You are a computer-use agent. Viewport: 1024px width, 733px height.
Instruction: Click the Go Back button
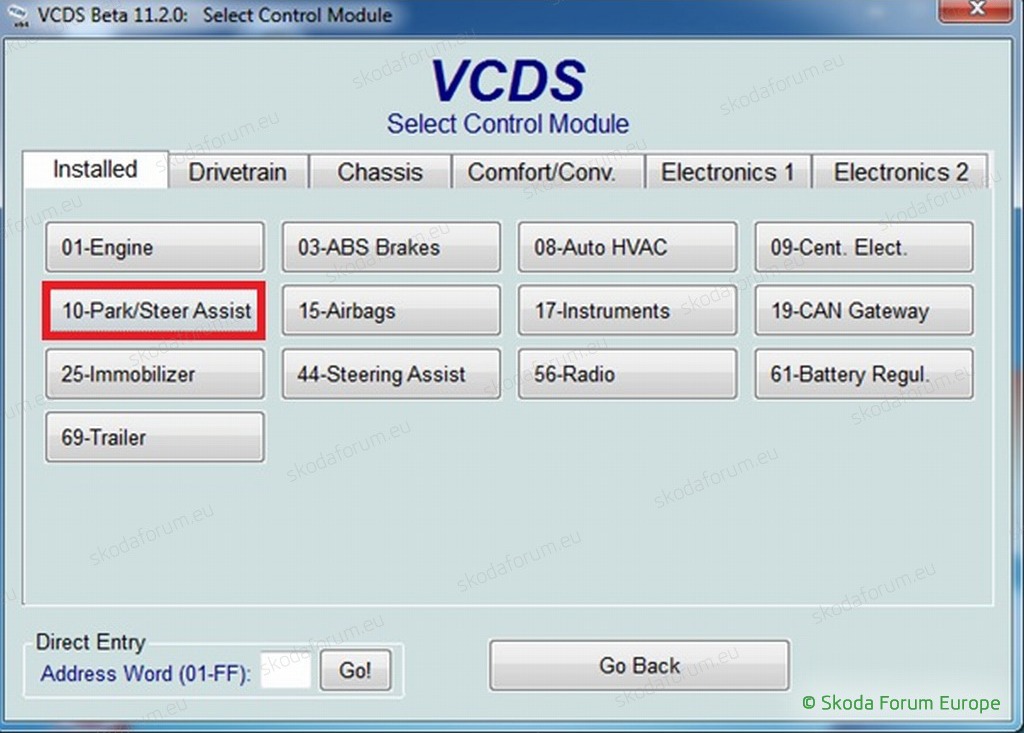click(639, 666)
